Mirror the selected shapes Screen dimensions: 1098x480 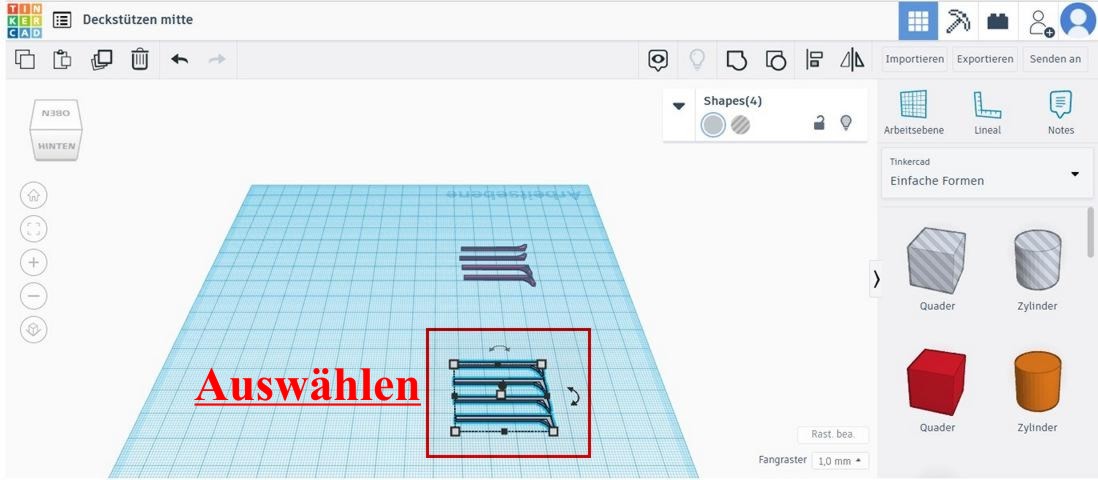pos(852,60)
